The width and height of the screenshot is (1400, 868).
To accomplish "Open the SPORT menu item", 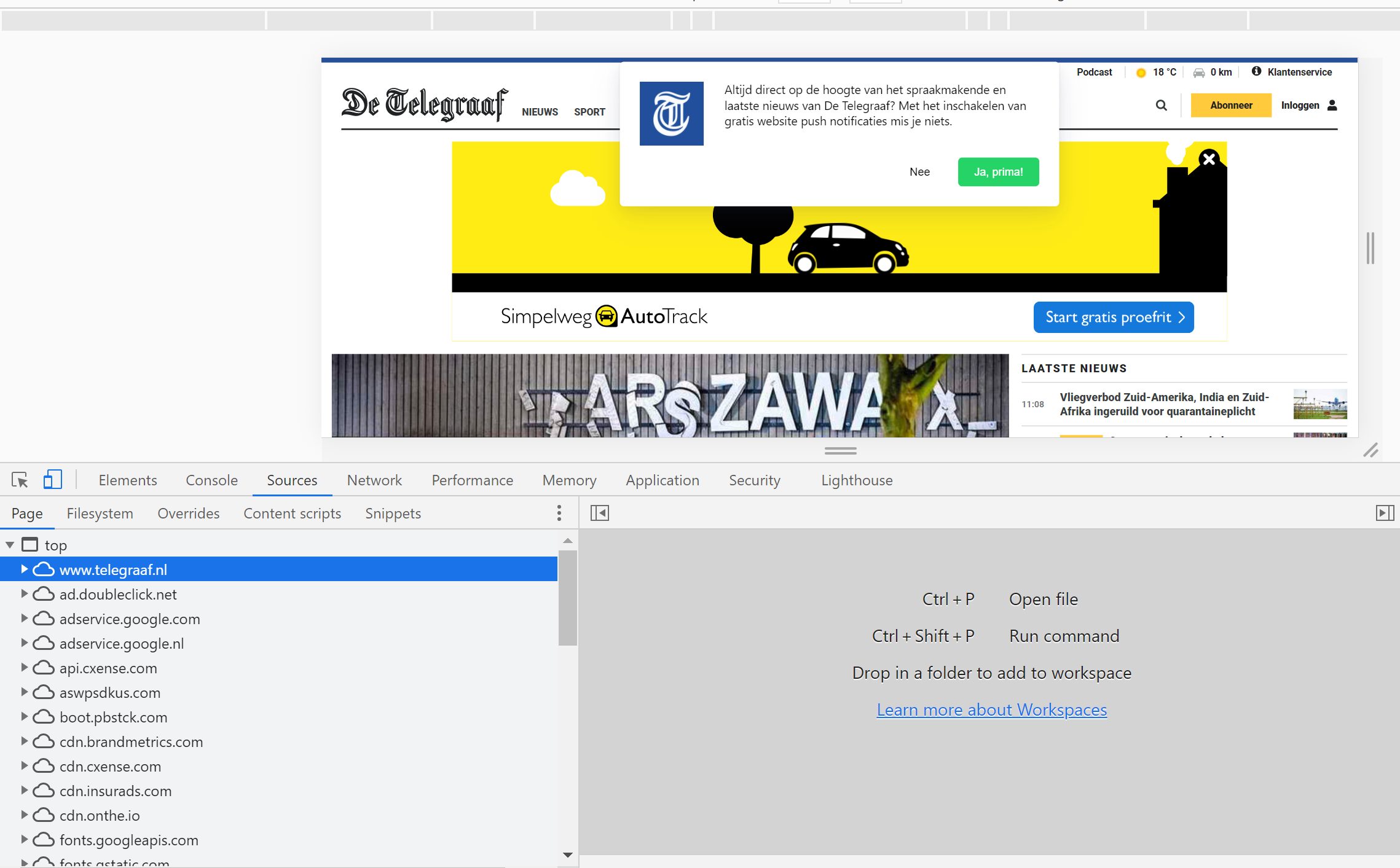I will click(x=589, y=112).
